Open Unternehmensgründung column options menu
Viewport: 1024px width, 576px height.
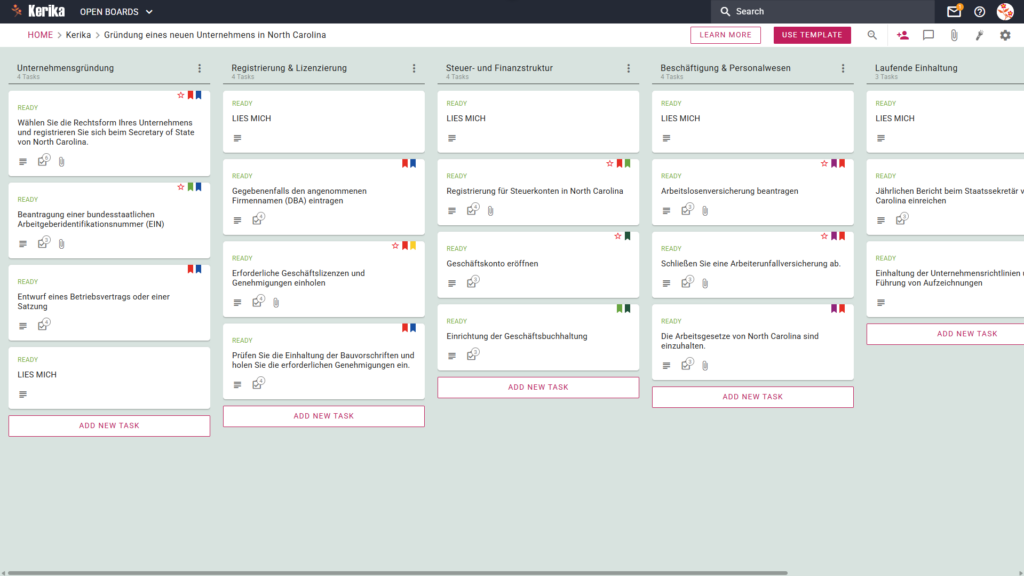coord(200,68)
